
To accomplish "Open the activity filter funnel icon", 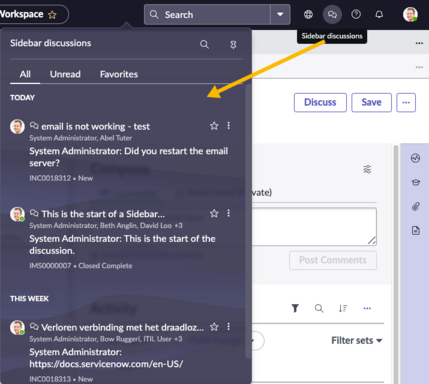I will [295, 308].
